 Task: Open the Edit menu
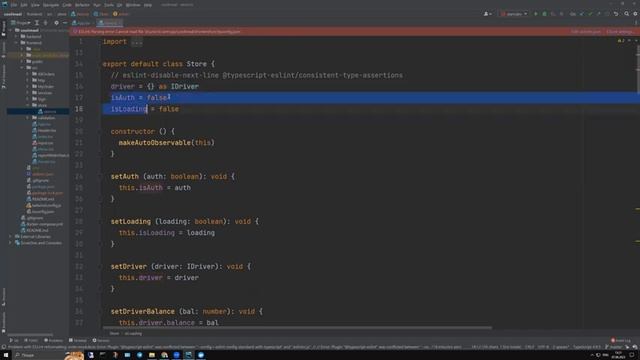pyautogui.click(x=24, y=5)
